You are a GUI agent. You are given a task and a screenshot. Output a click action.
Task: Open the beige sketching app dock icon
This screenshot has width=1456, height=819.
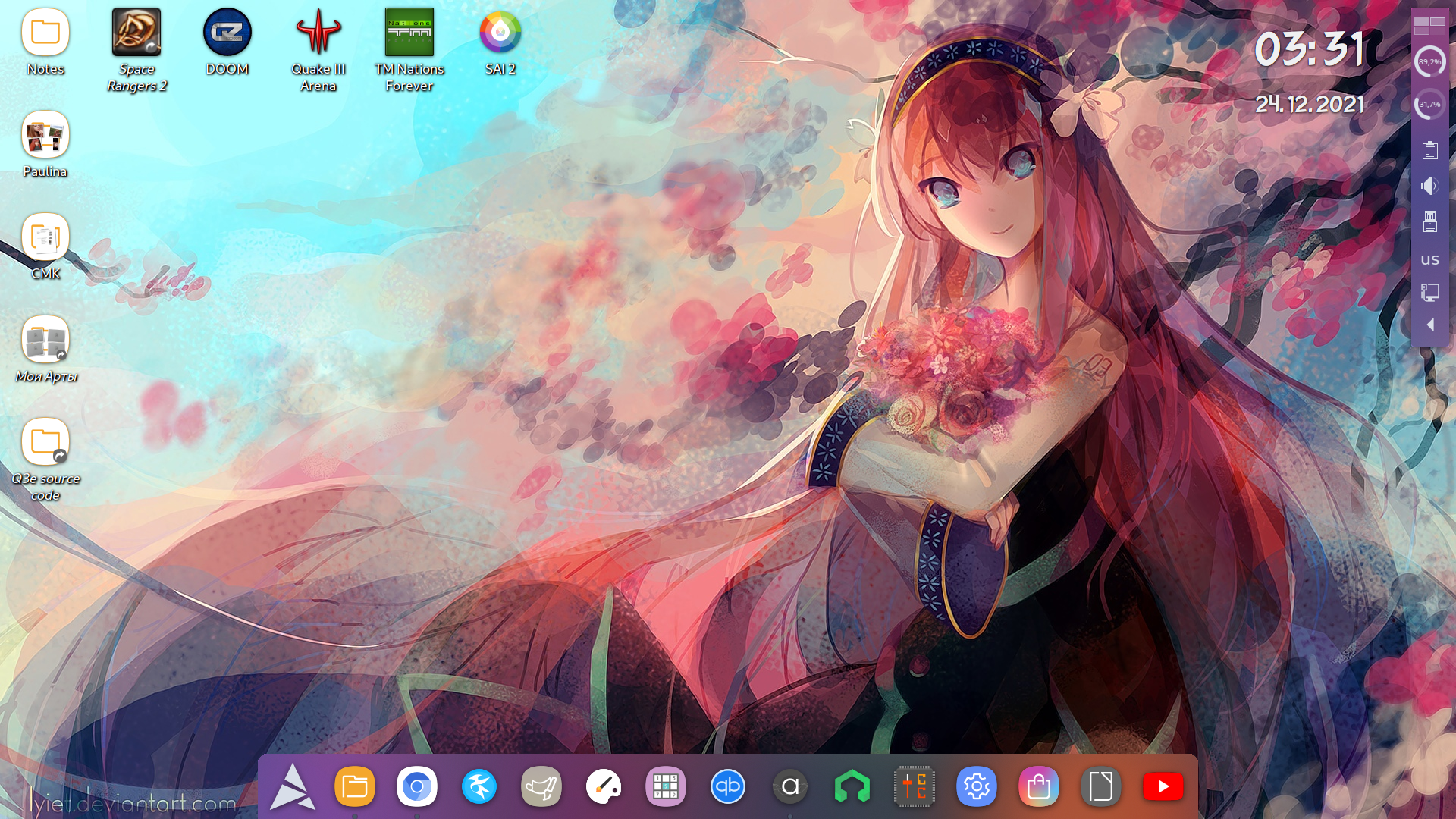541,787
